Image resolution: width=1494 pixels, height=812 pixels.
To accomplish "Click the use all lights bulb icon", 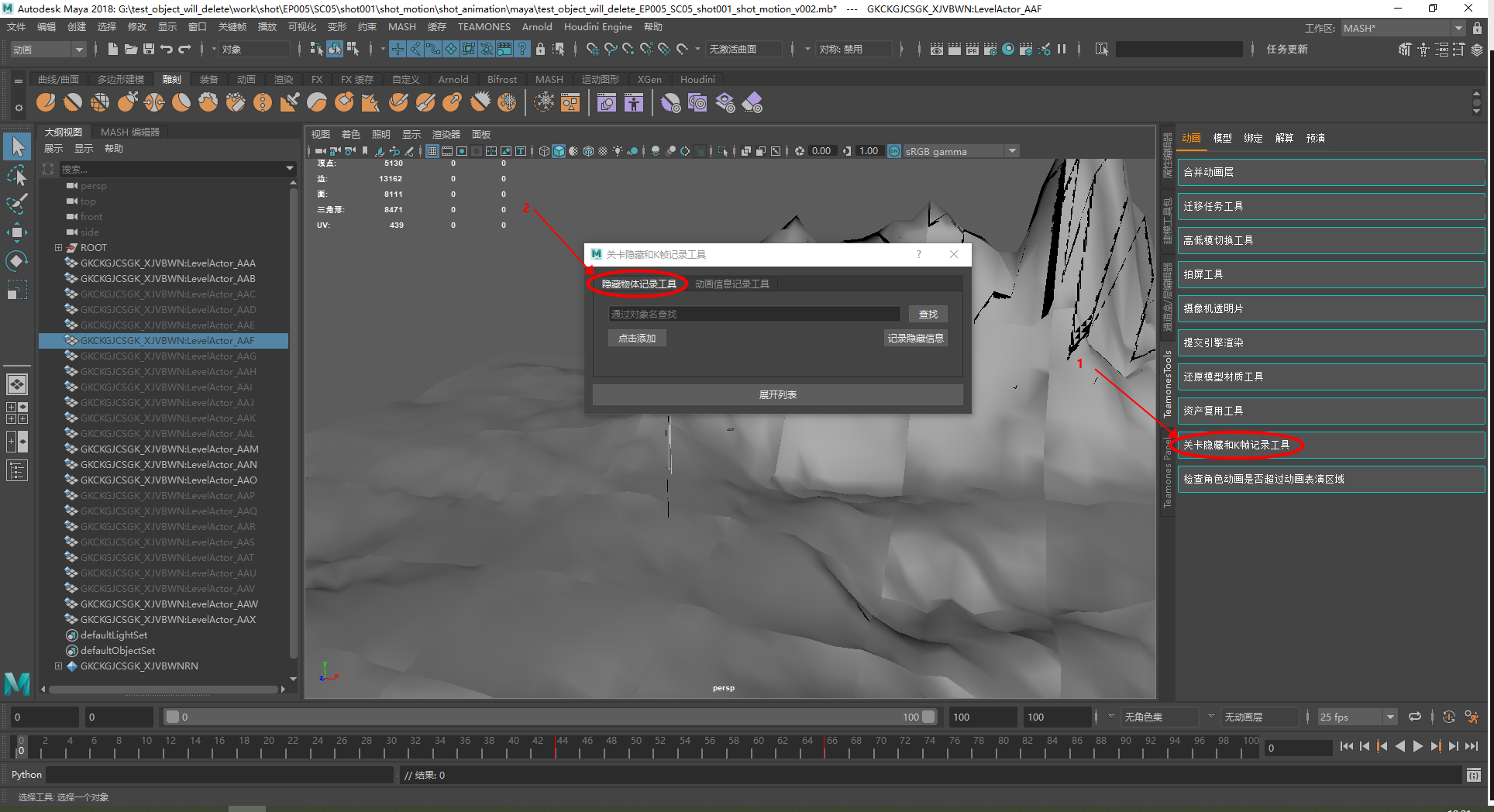I will click(618, 151).
